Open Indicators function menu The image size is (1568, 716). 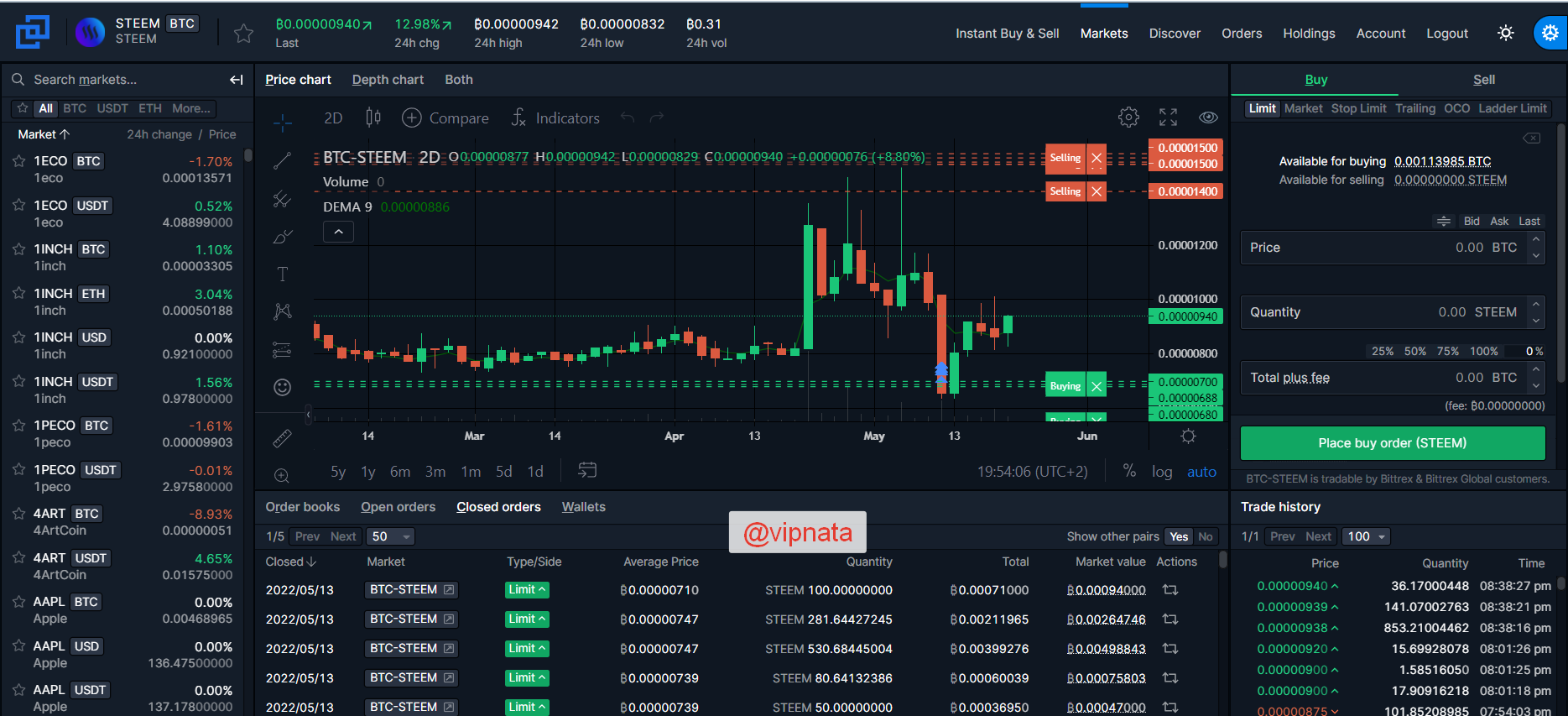(555, 118)
